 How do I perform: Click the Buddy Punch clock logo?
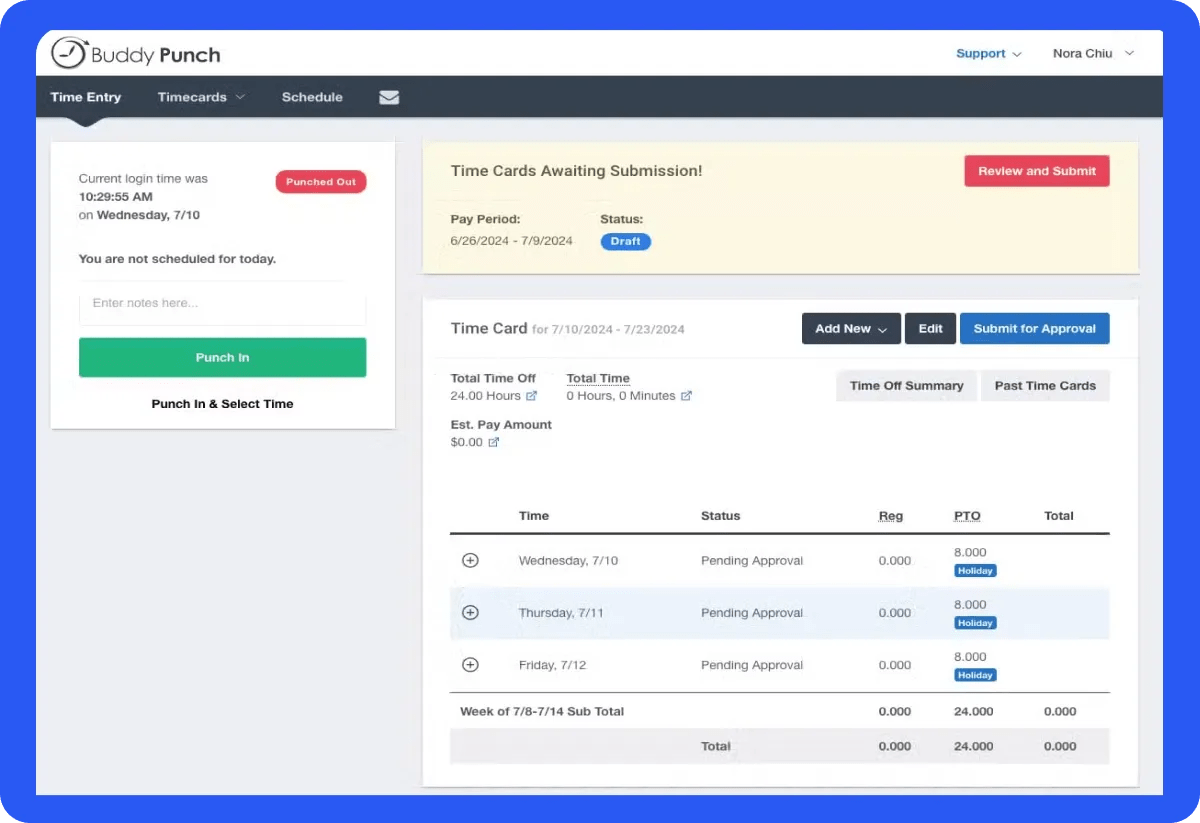point(69,54)
